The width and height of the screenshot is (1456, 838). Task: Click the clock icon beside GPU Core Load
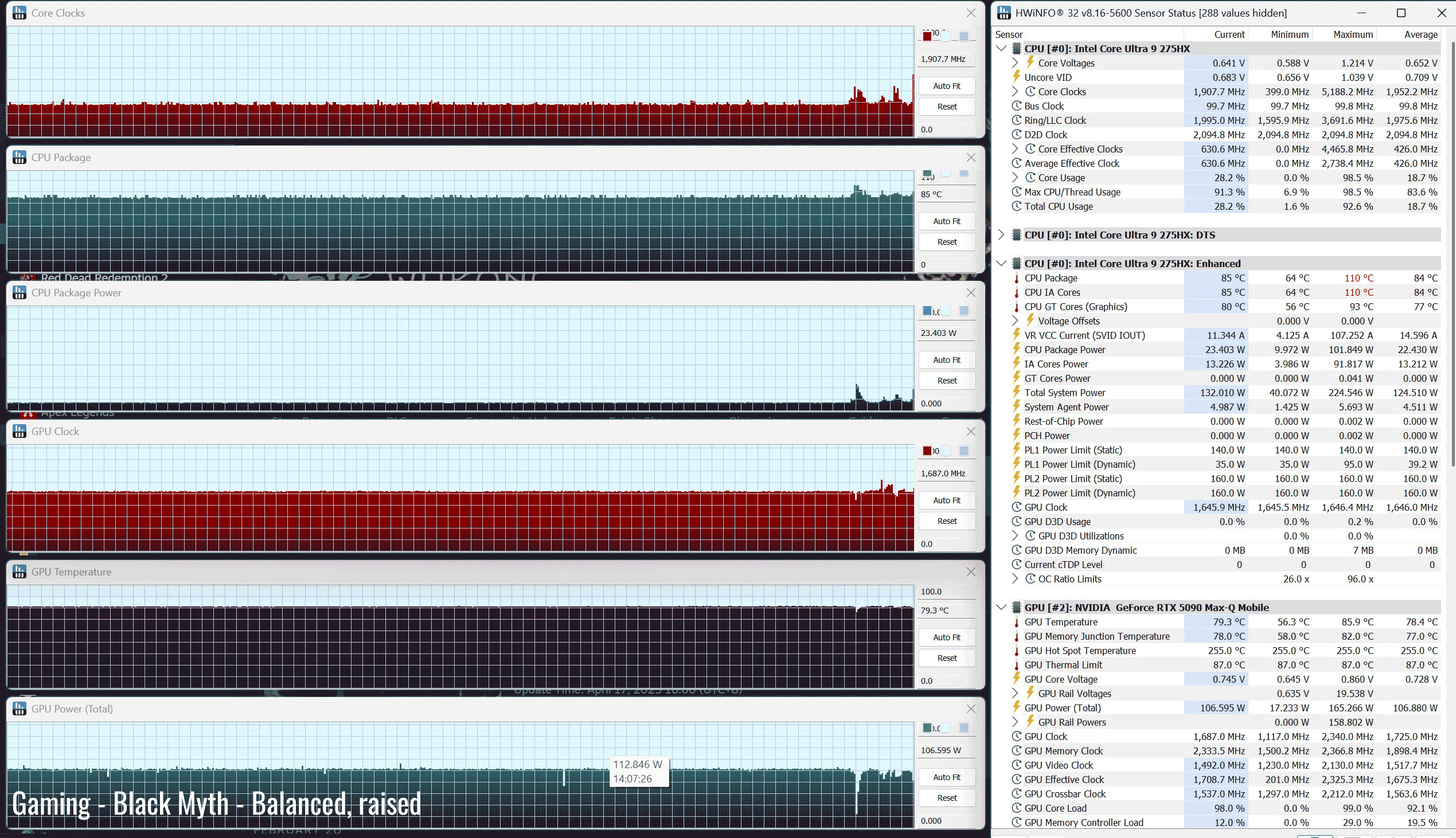pos(1017,809)
